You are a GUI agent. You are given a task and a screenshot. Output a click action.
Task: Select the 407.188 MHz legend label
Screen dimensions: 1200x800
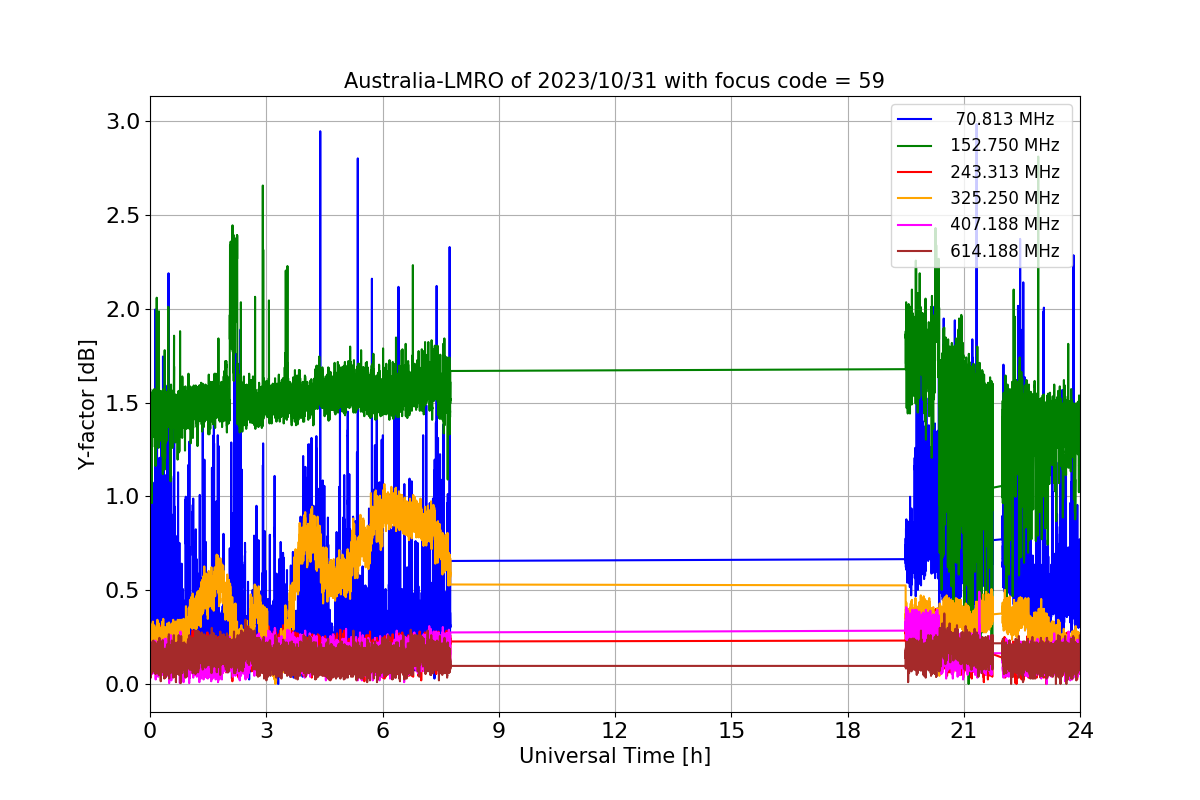(1005, 224)
